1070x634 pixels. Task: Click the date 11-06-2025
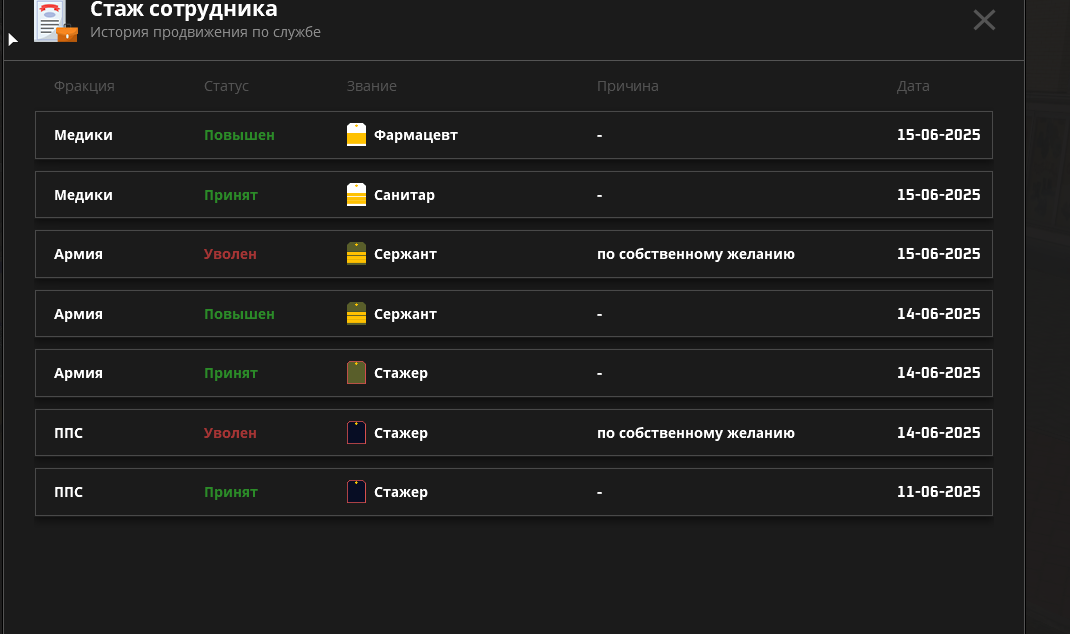938,492
